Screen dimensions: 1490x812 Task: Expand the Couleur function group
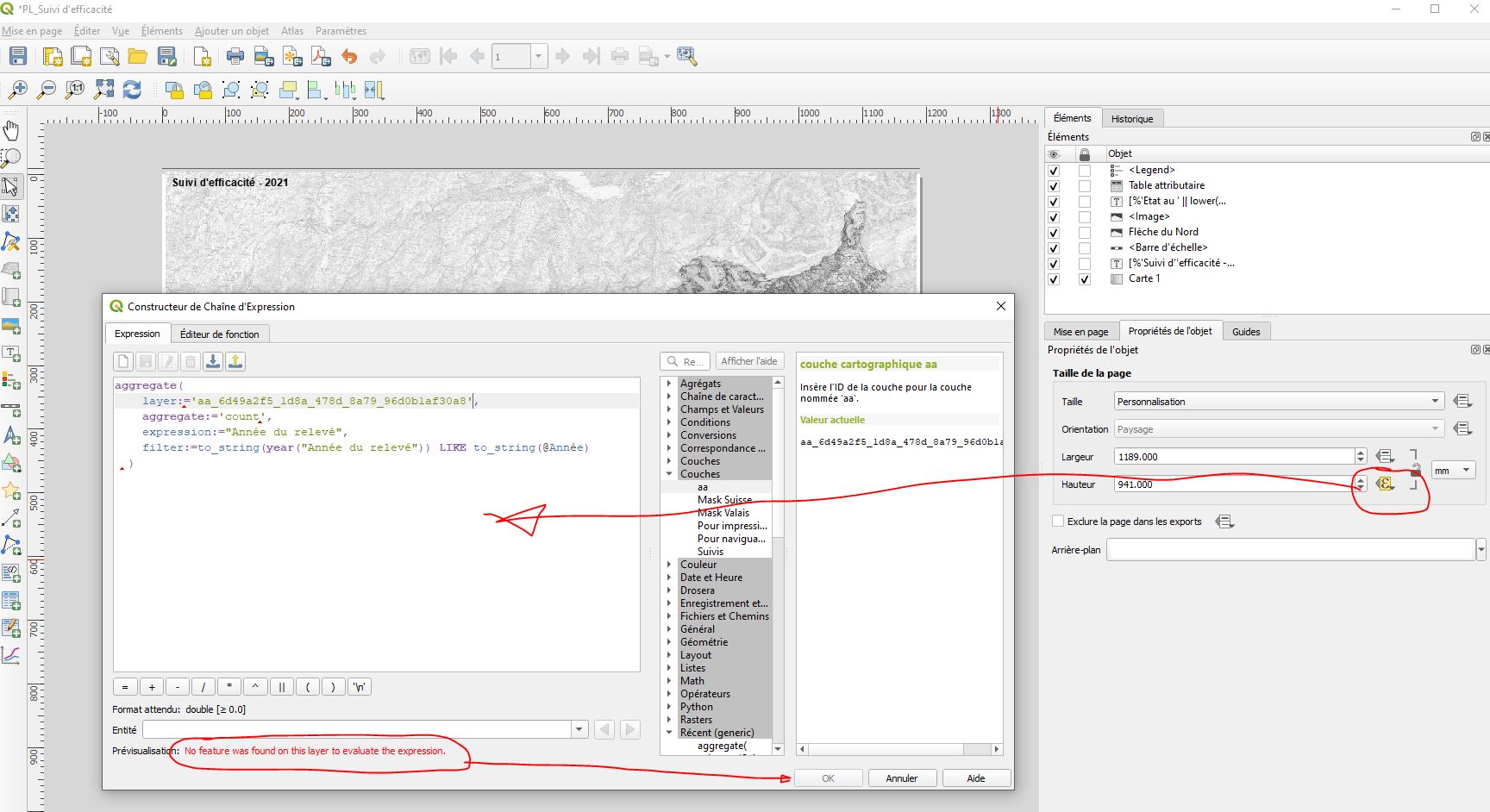click(669, 565)
